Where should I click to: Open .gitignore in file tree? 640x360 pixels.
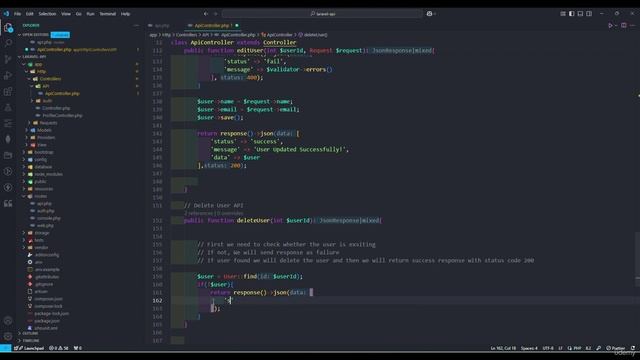(44, 284)
